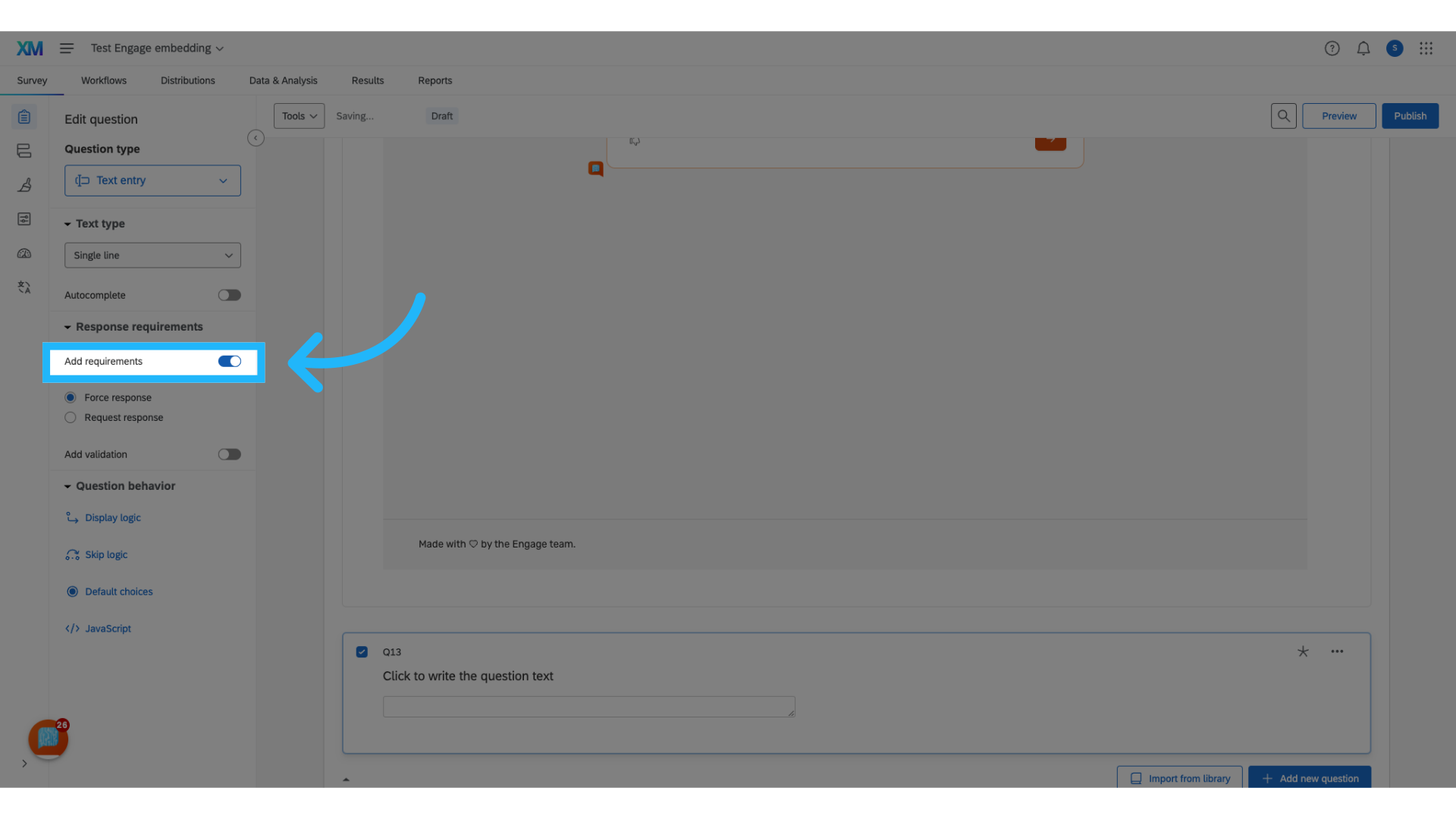Select the Force response radio button
This screenshot has width=1456, height=819.
click(x=71, y=397)
